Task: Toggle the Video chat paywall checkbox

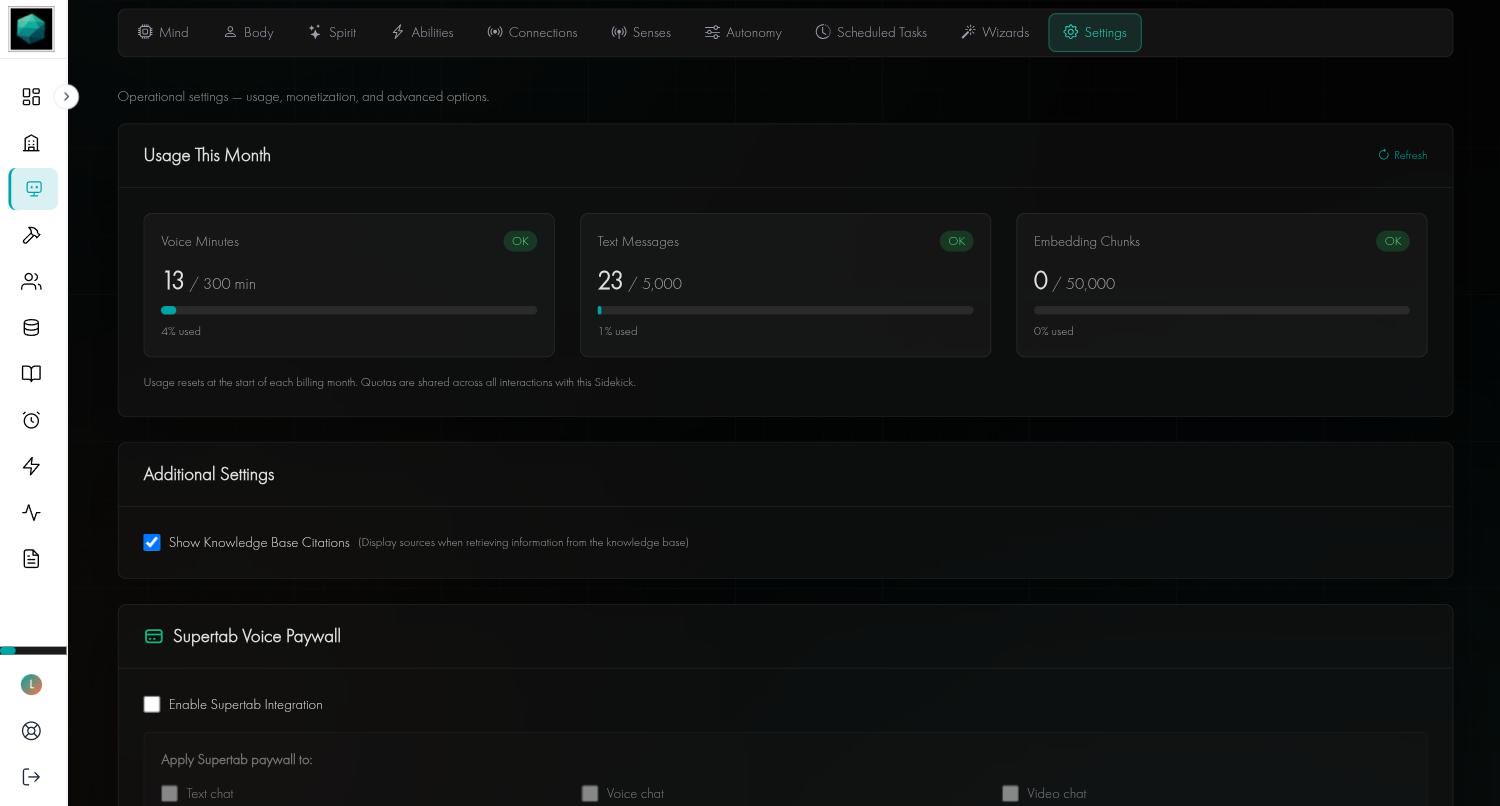Action: pyautogui.click(x=1010, y=793)
